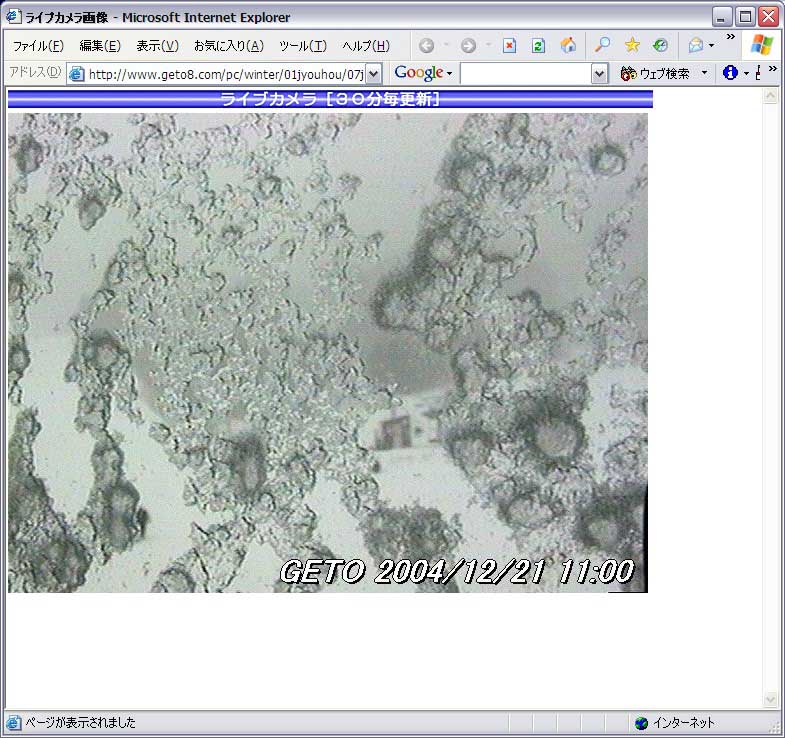Expand the Google search box history dropdown
Screen dimensions: 785x738
point(599,74)
